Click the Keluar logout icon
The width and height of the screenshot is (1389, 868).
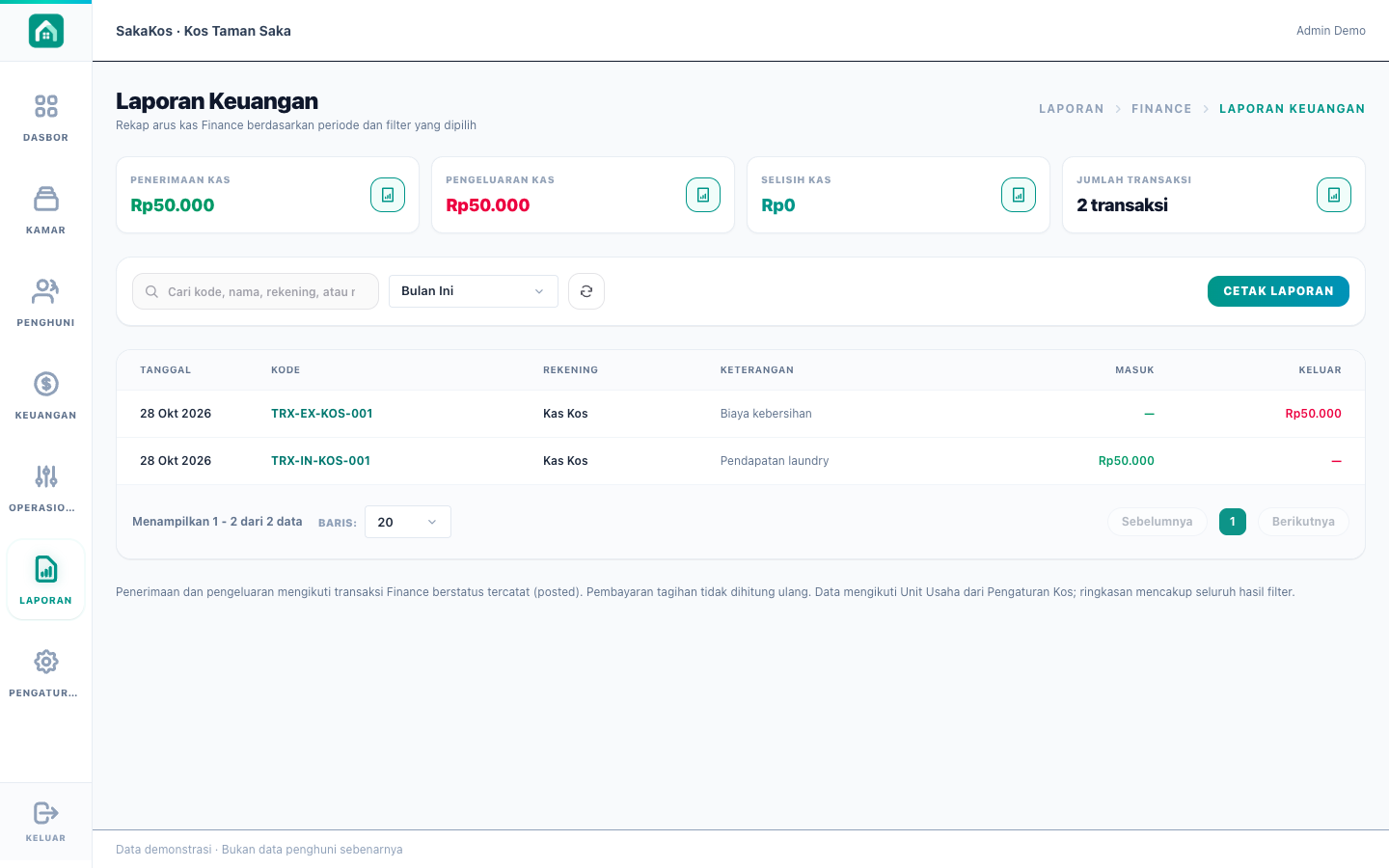coord(45,813)
